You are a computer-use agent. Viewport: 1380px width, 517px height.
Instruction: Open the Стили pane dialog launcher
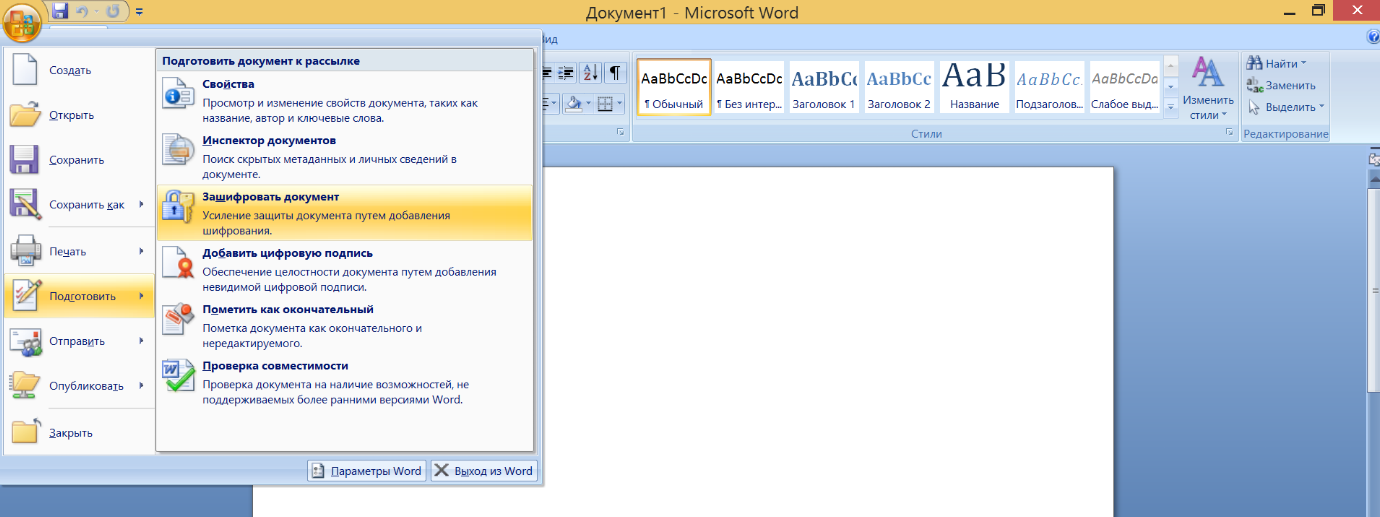(1229, 133)
